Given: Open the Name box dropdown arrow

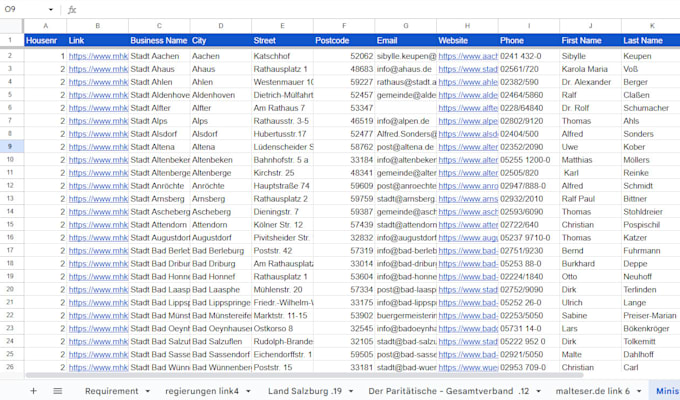Looking at the screenshot, I should [51, 10].
